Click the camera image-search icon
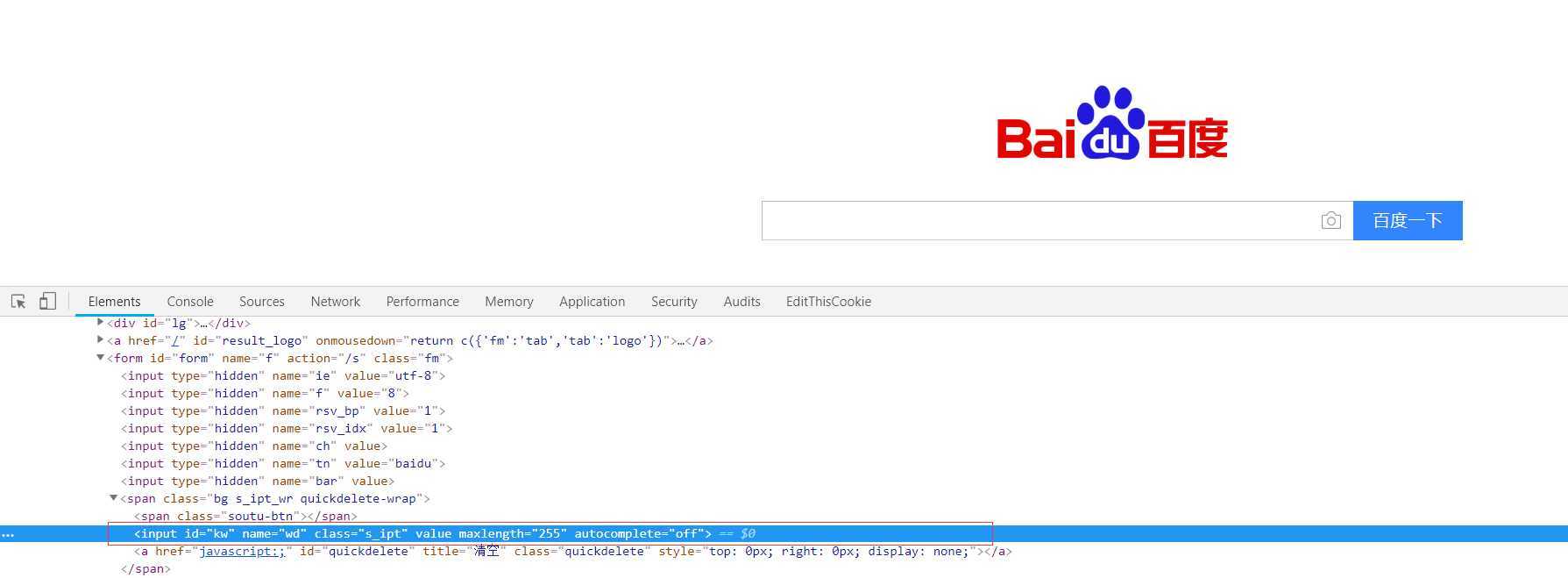Screen dimensions: 1568x578 coord(1330,221)
